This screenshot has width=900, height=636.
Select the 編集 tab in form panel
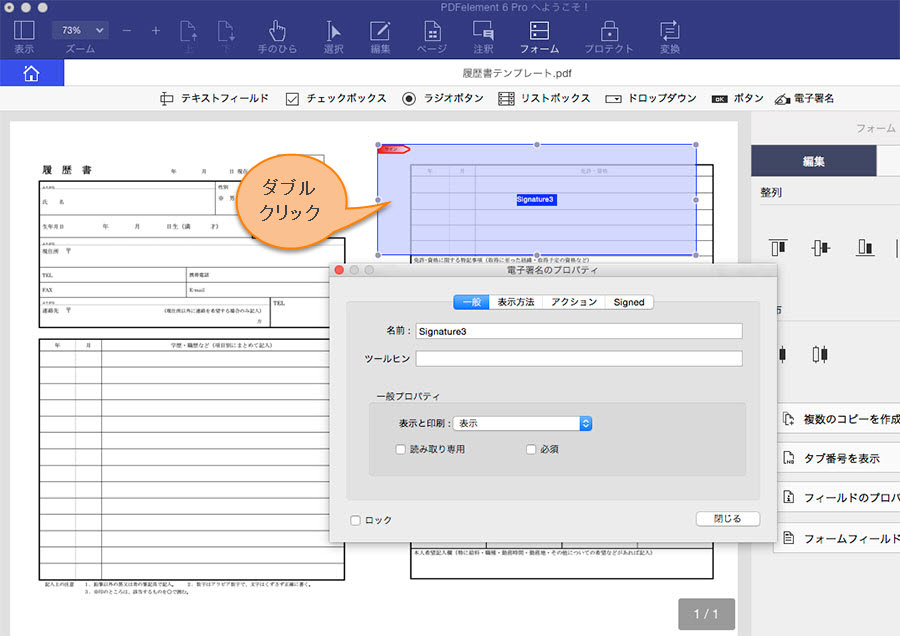click(x=813, y=161)
